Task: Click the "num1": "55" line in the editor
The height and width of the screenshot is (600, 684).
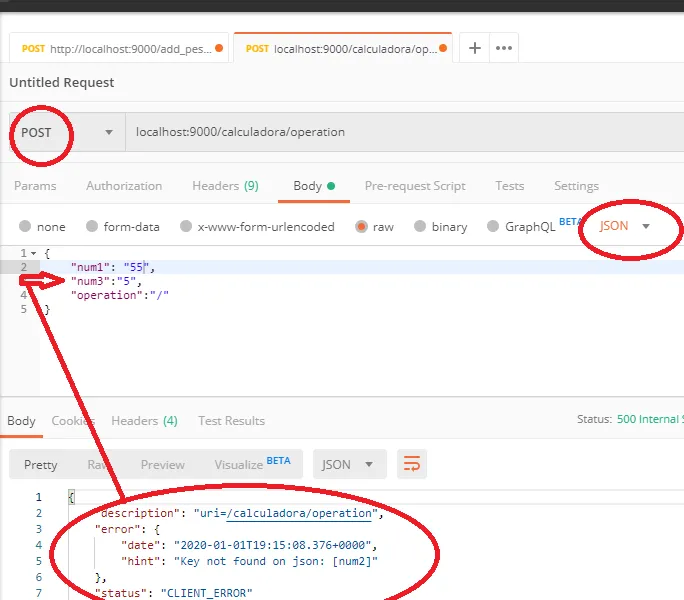Action: (x=113, y=267)
